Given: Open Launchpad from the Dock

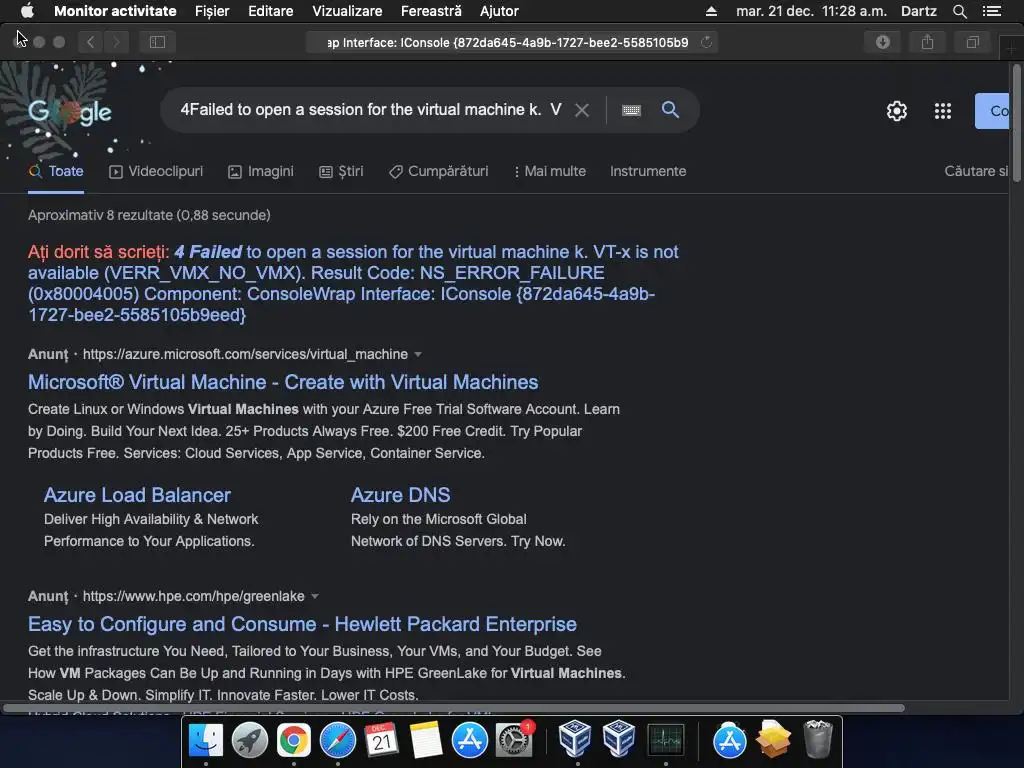Looking at the screenshot, I should coord(249,741).
